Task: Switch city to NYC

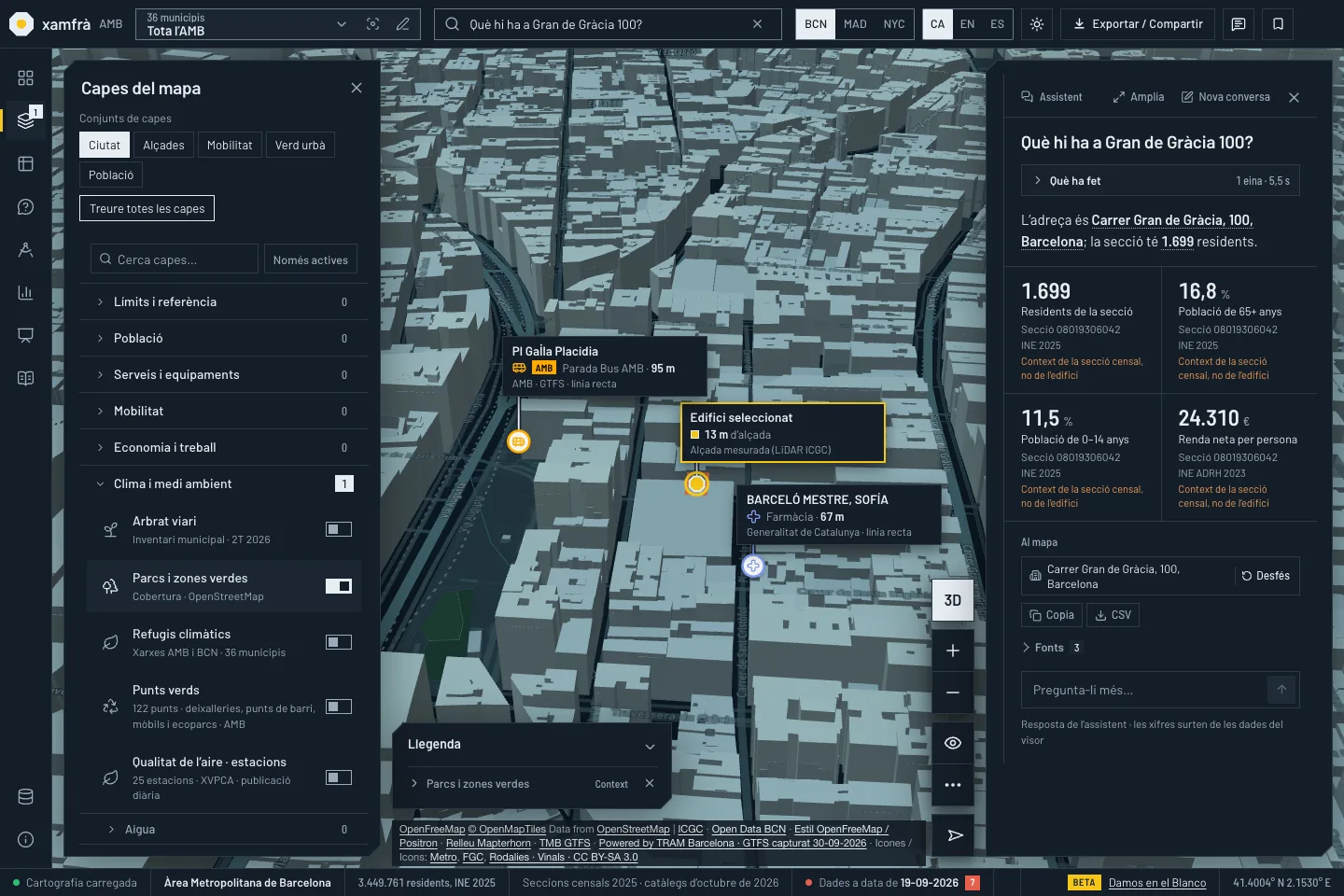Action: 894,24
